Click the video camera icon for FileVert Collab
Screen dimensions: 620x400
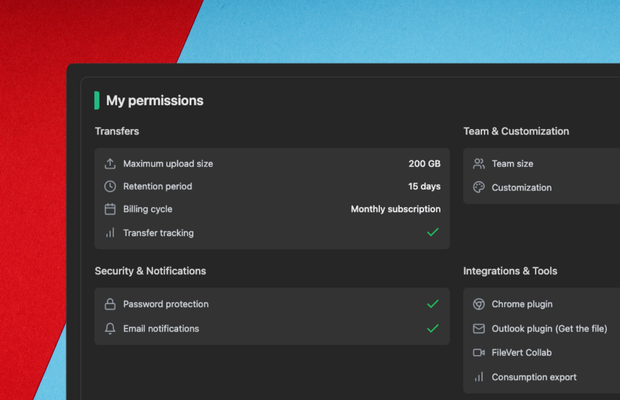pos(479,353)
